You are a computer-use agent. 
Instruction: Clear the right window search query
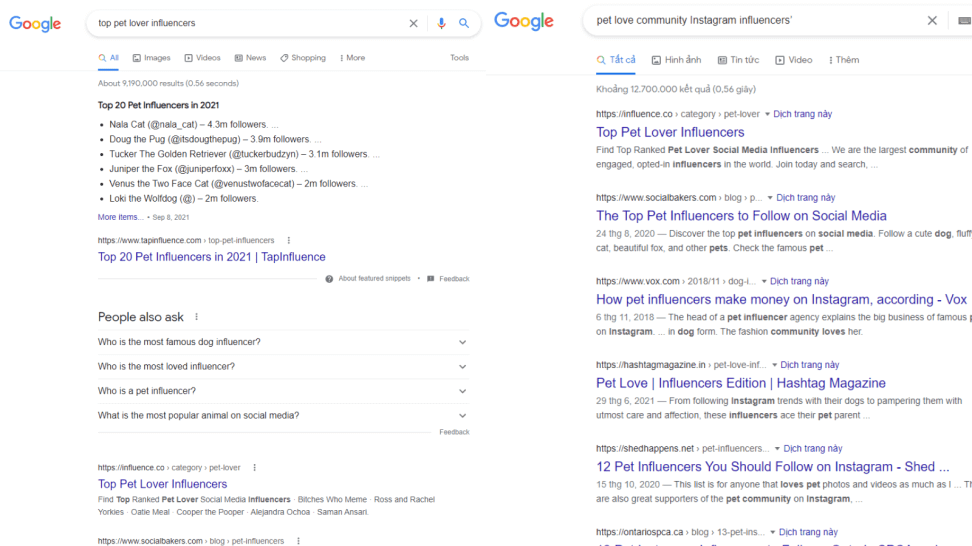[x=932, y=20]
